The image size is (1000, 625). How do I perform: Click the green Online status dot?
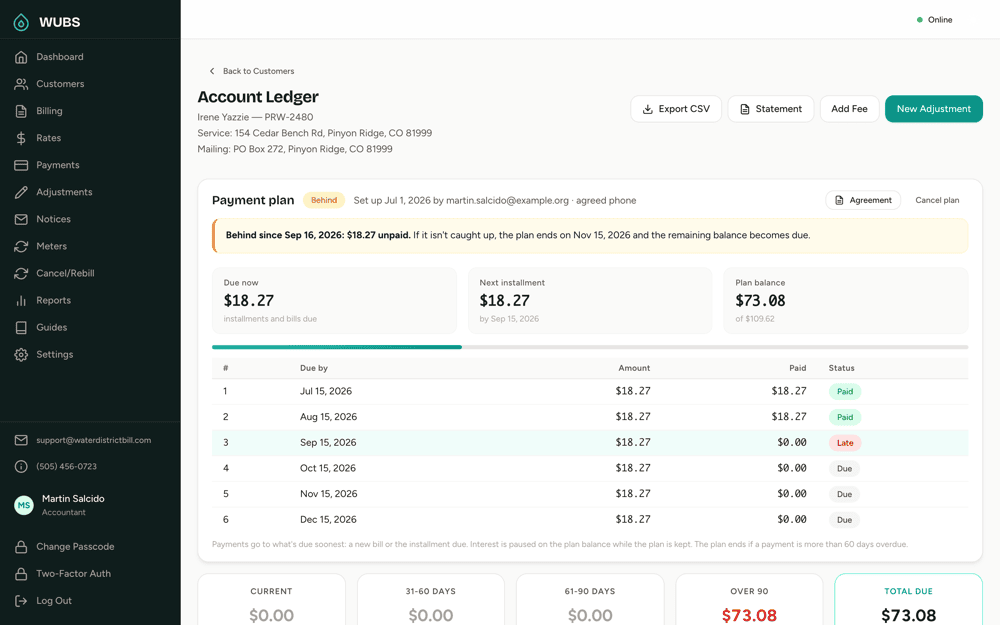point(920,20)
